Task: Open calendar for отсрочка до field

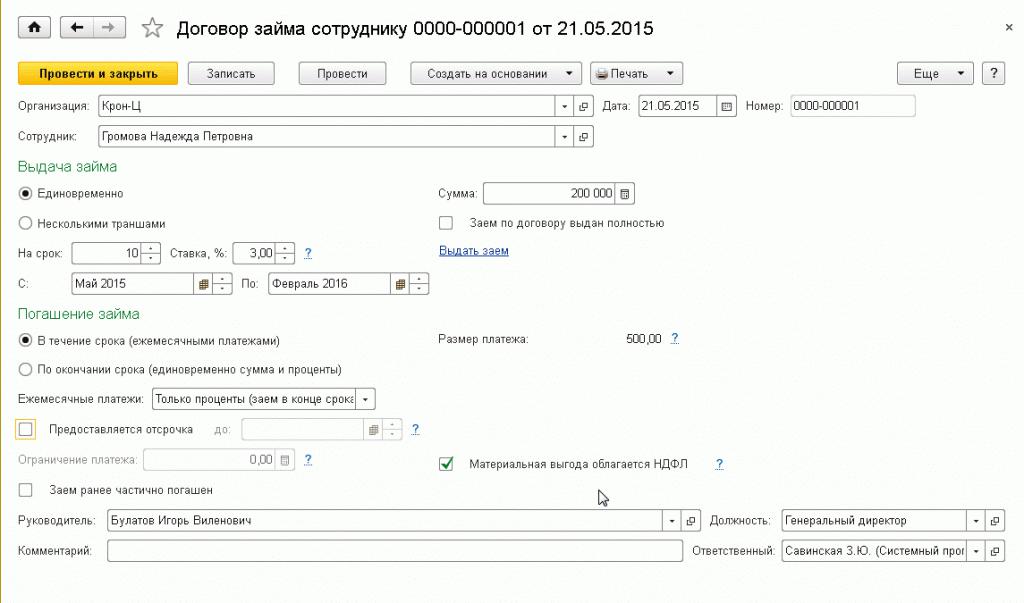Action: tap(373, 429)
